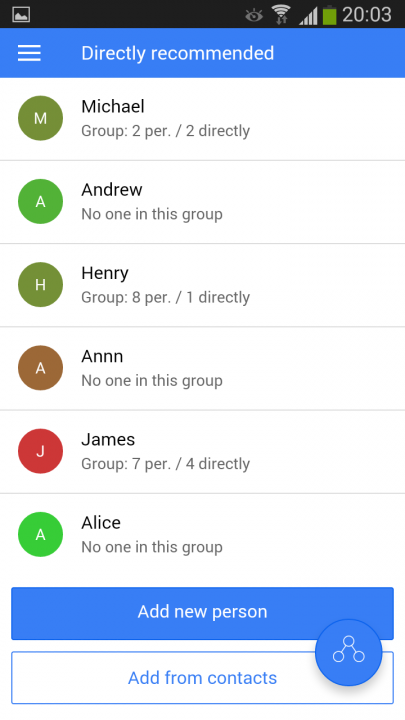Image resolution: width=405 pixels, height=720 pixels.
Task: Open the hamburger navigation menu
Action: pos(29,53)
